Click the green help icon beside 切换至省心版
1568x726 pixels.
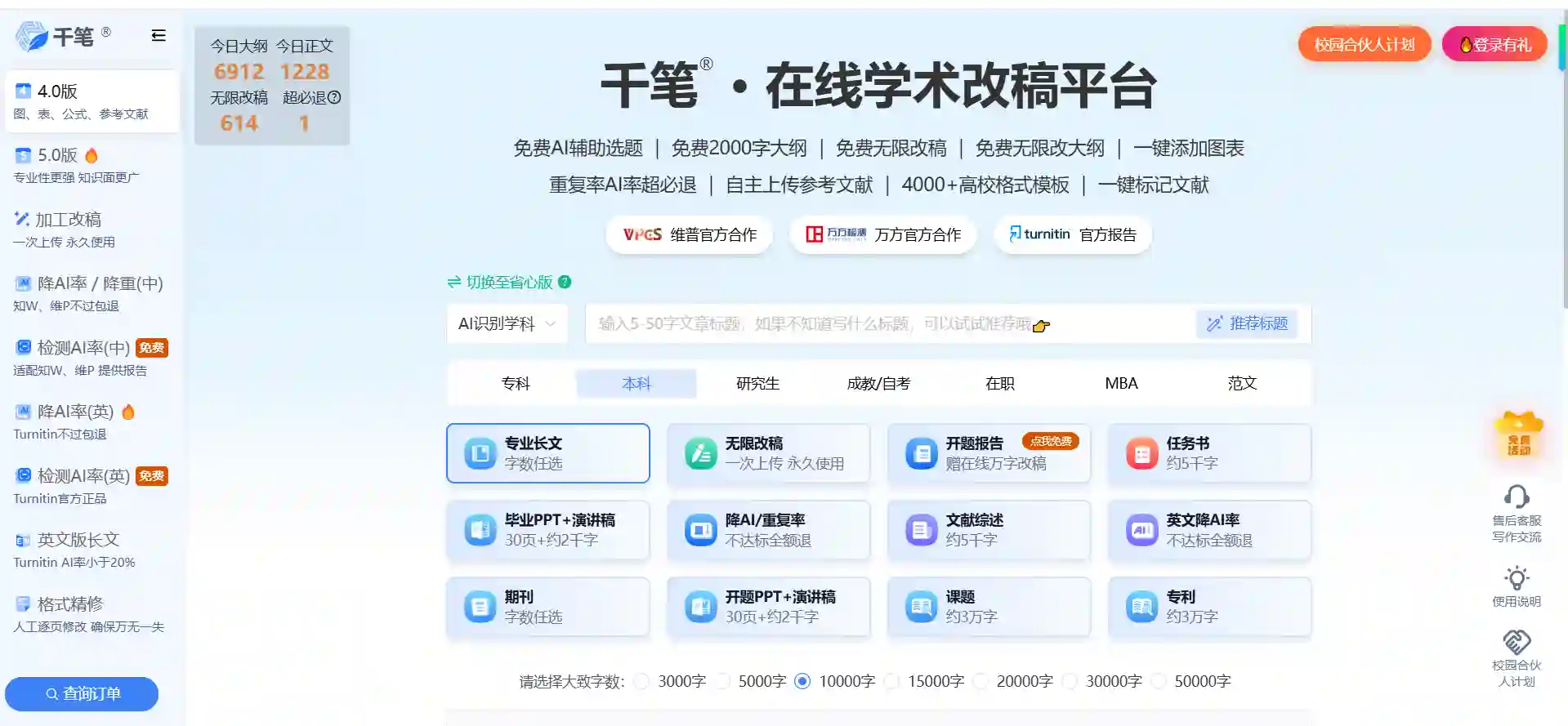(x=565, y=282)
